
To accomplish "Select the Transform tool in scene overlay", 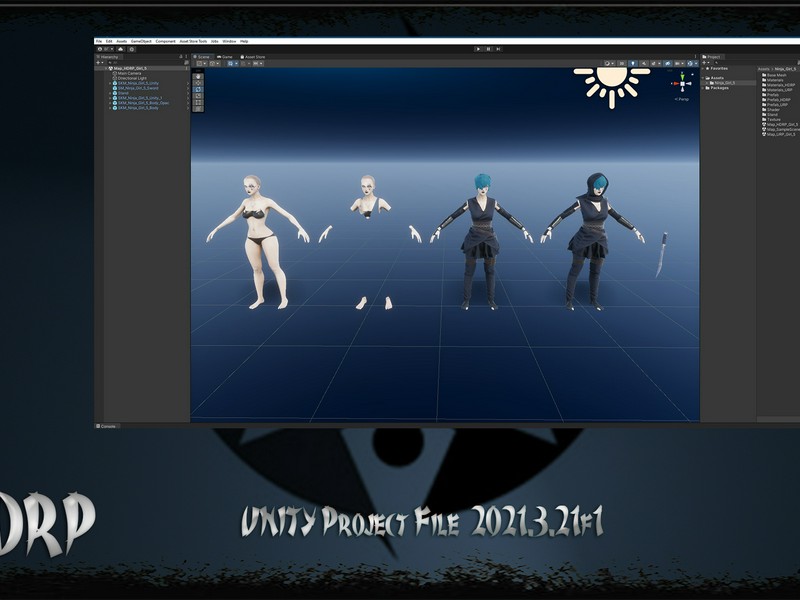I will [x=198, y=109].
